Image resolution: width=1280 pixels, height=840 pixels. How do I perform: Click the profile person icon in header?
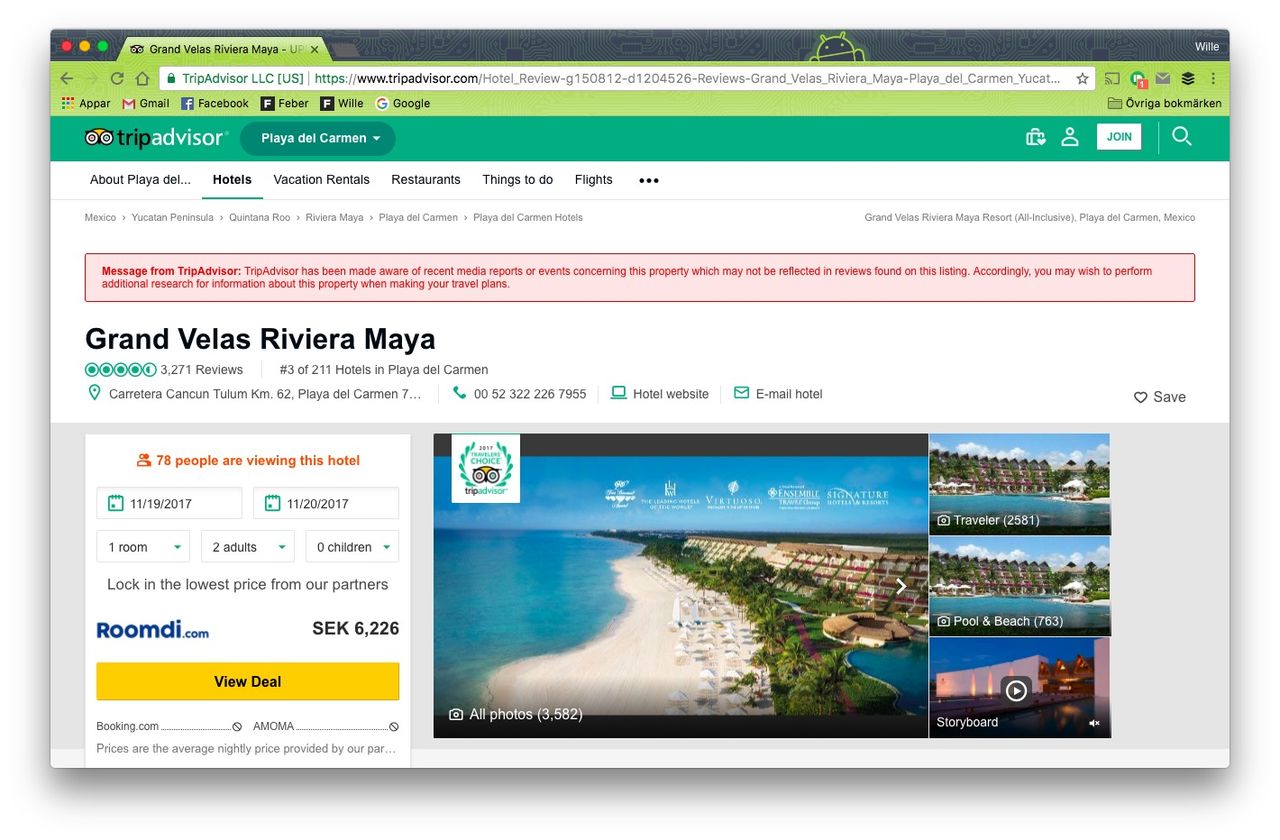1070,137
